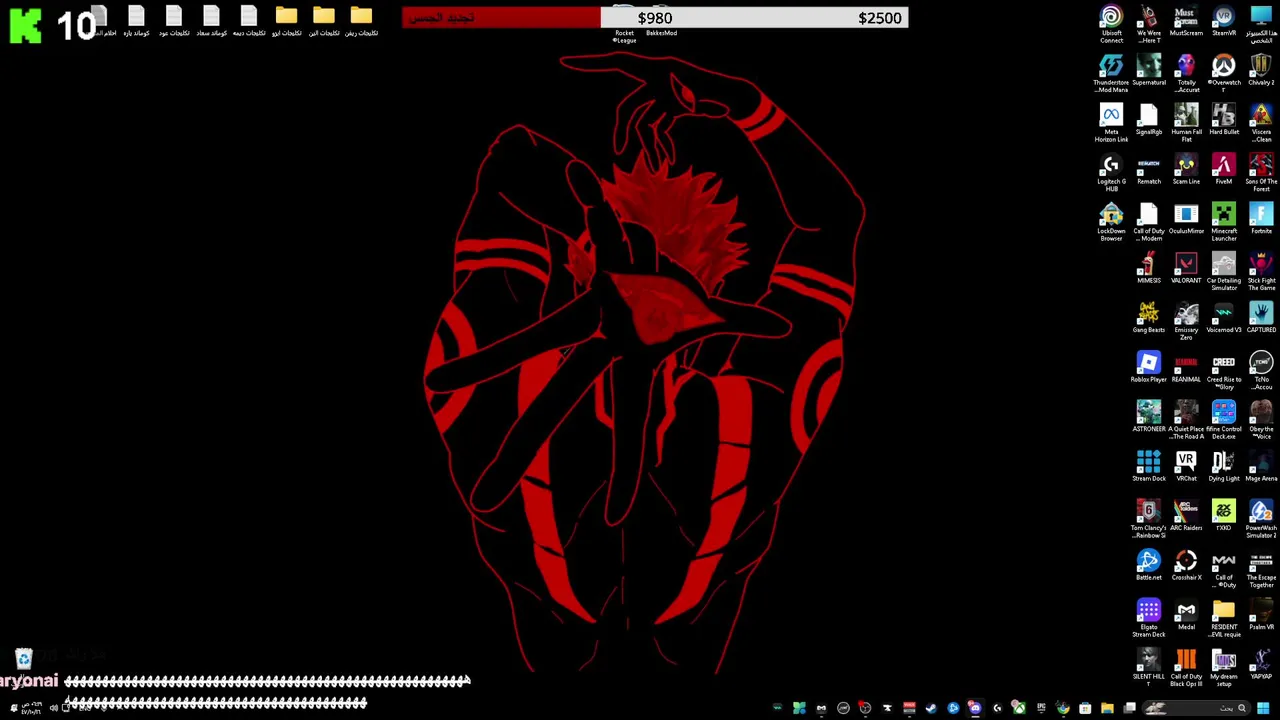Viewport: 1280px width, 720px height.
Task: Open Steam from the taskbar
Action: pos(931,708)
